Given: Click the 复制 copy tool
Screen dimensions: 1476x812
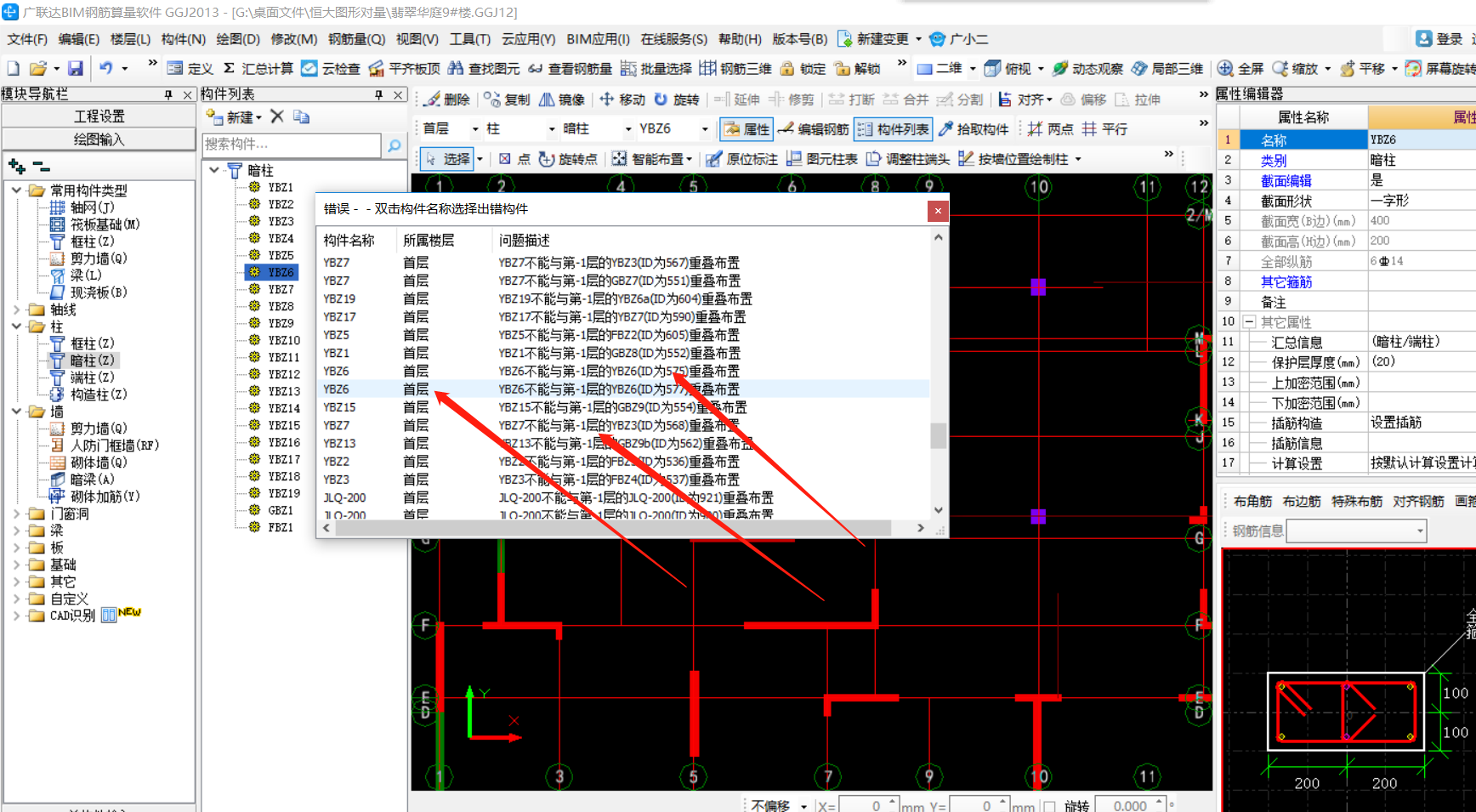Looking at the screenshot, I should (x=507, y=99).
